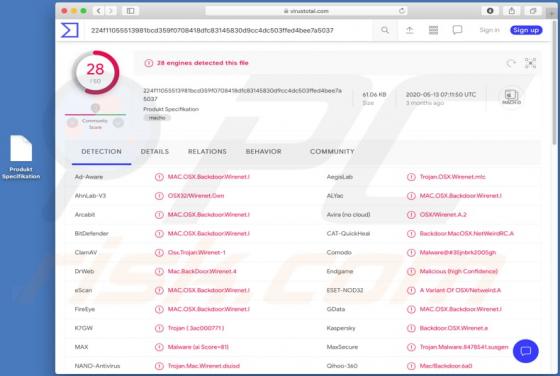The width and height of the screenshot is (560, 376).
Task: Open the apps grid icon
Action: pos(433,30)
